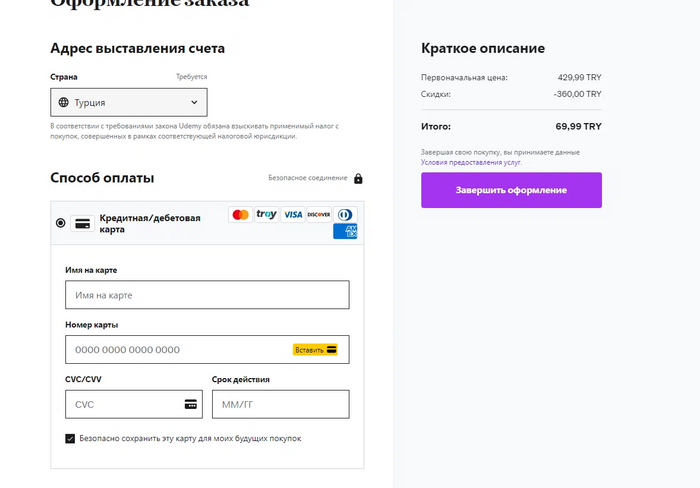Click the yellow Вставить paste button
Viewport: 700px width, 488px height.
tap(315, 350)
